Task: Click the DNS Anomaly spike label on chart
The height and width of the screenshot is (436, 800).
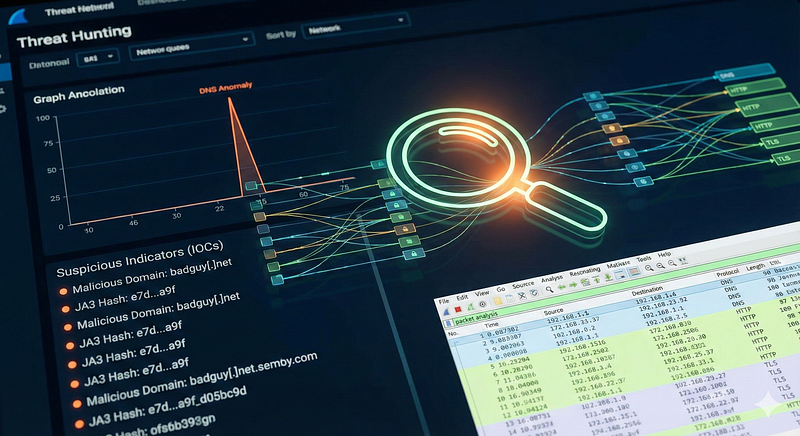Action: coord(226,88)
